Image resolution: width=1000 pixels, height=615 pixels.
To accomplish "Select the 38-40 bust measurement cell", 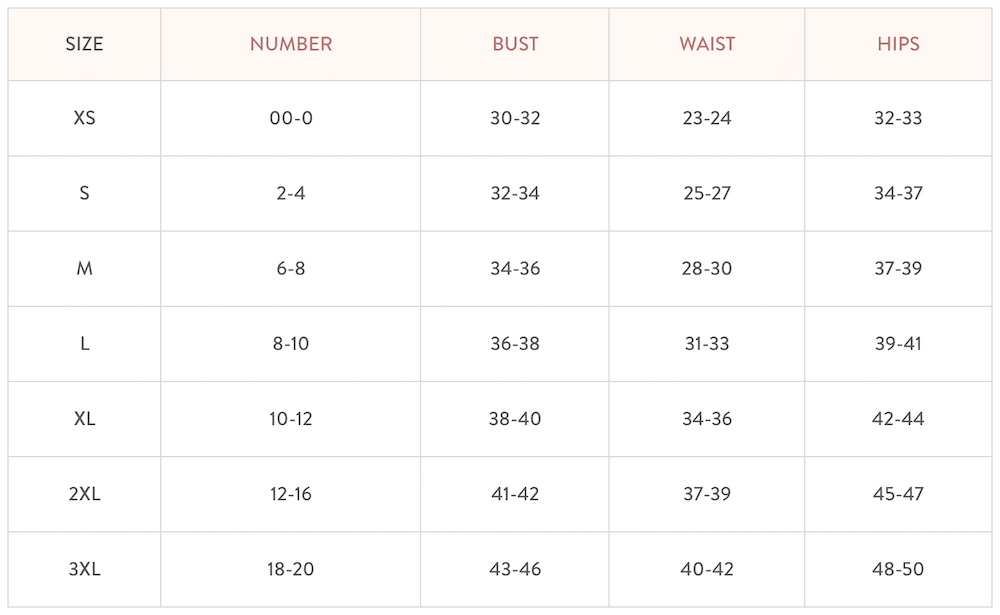I will [x=515, y=419].
